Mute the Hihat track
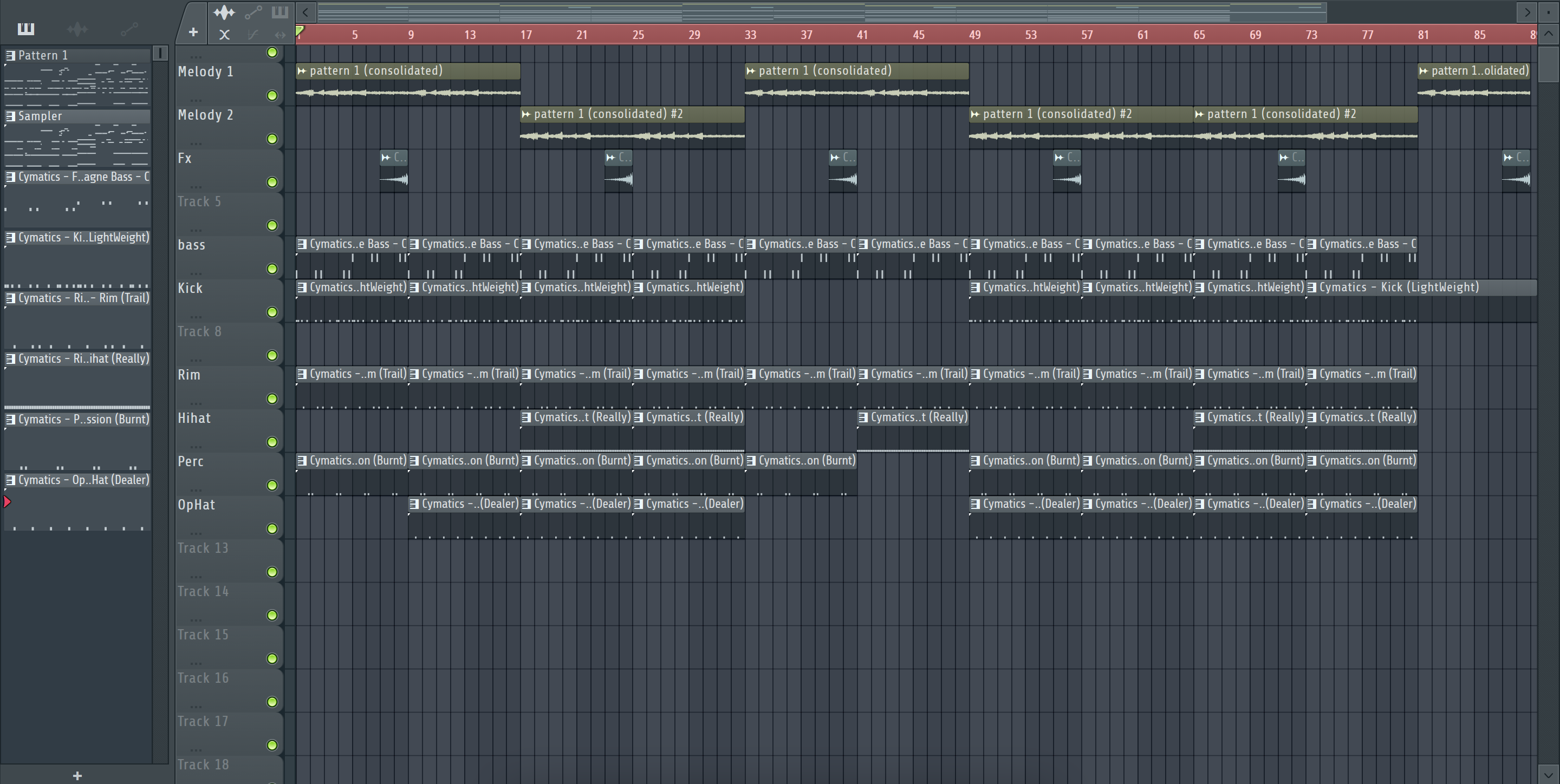This screenshot has height=784, width=1560. coord(272,442)
